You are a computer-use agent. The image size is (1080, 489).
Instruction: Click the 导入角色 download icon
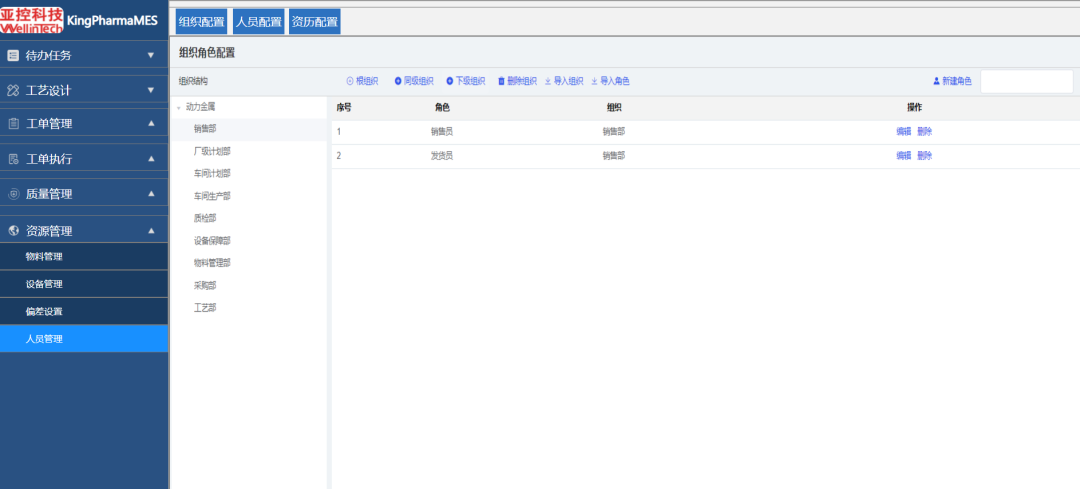coord(594,81)
